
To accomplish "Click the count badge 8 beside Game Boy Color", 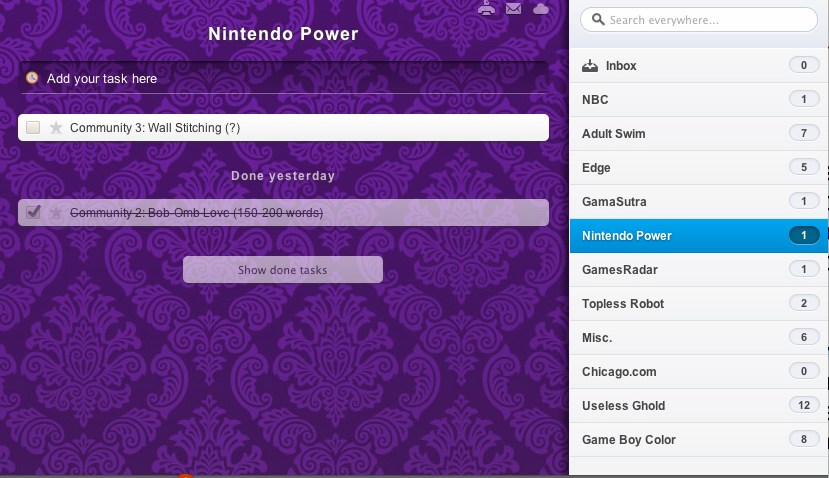I will [x=804, y=439].
